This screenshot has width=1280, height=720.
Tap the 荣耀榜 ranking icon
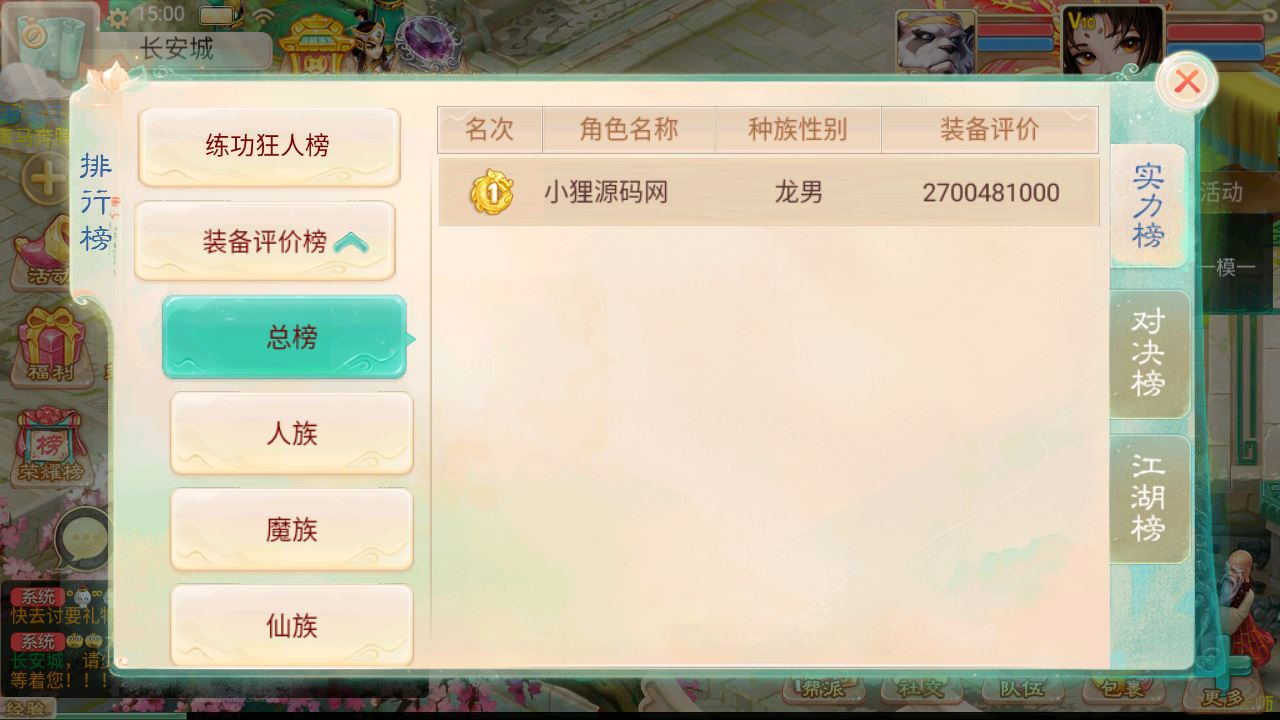48,445
